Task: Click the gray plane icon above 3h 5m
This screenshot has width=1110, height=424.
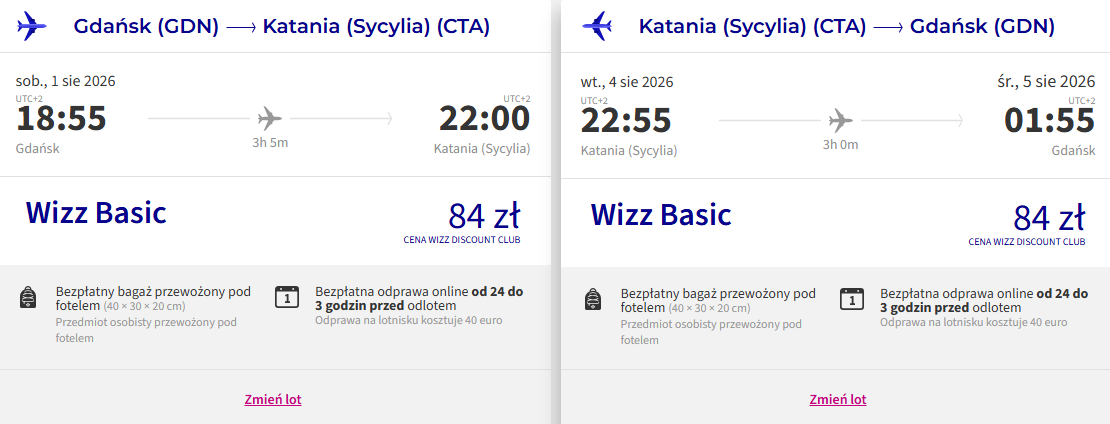Action: (x=270, y=118)
